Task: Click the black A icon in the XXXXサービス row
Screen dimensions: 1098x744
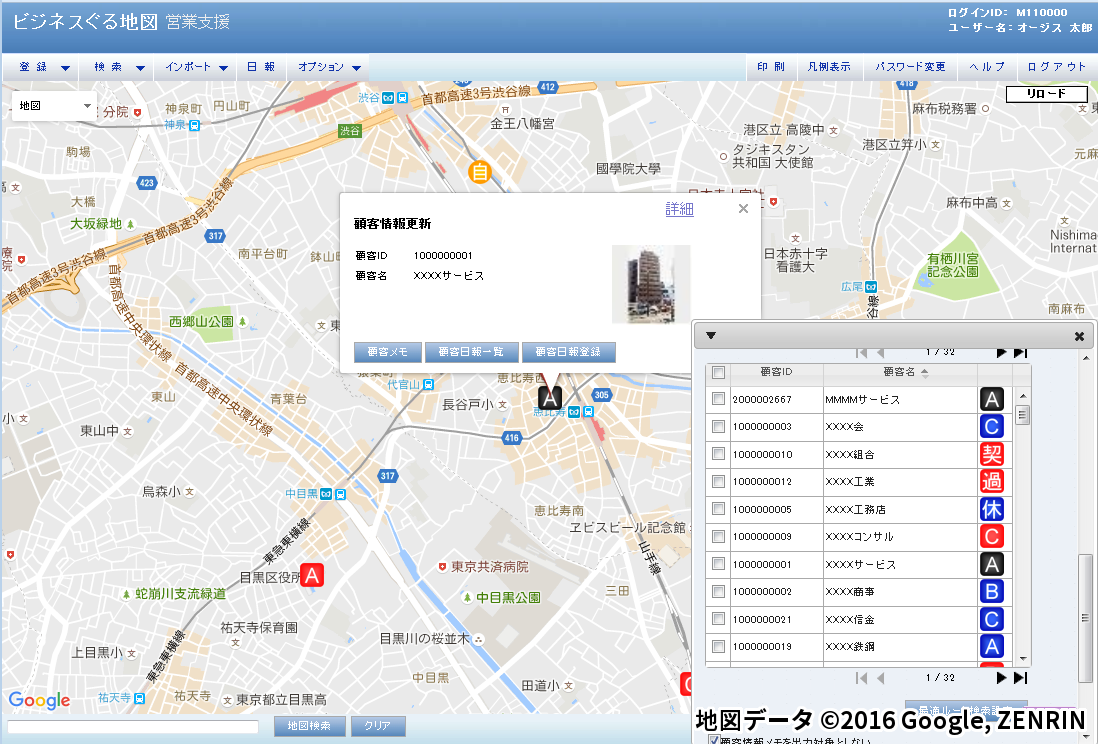Action: (x=992, y=564)
